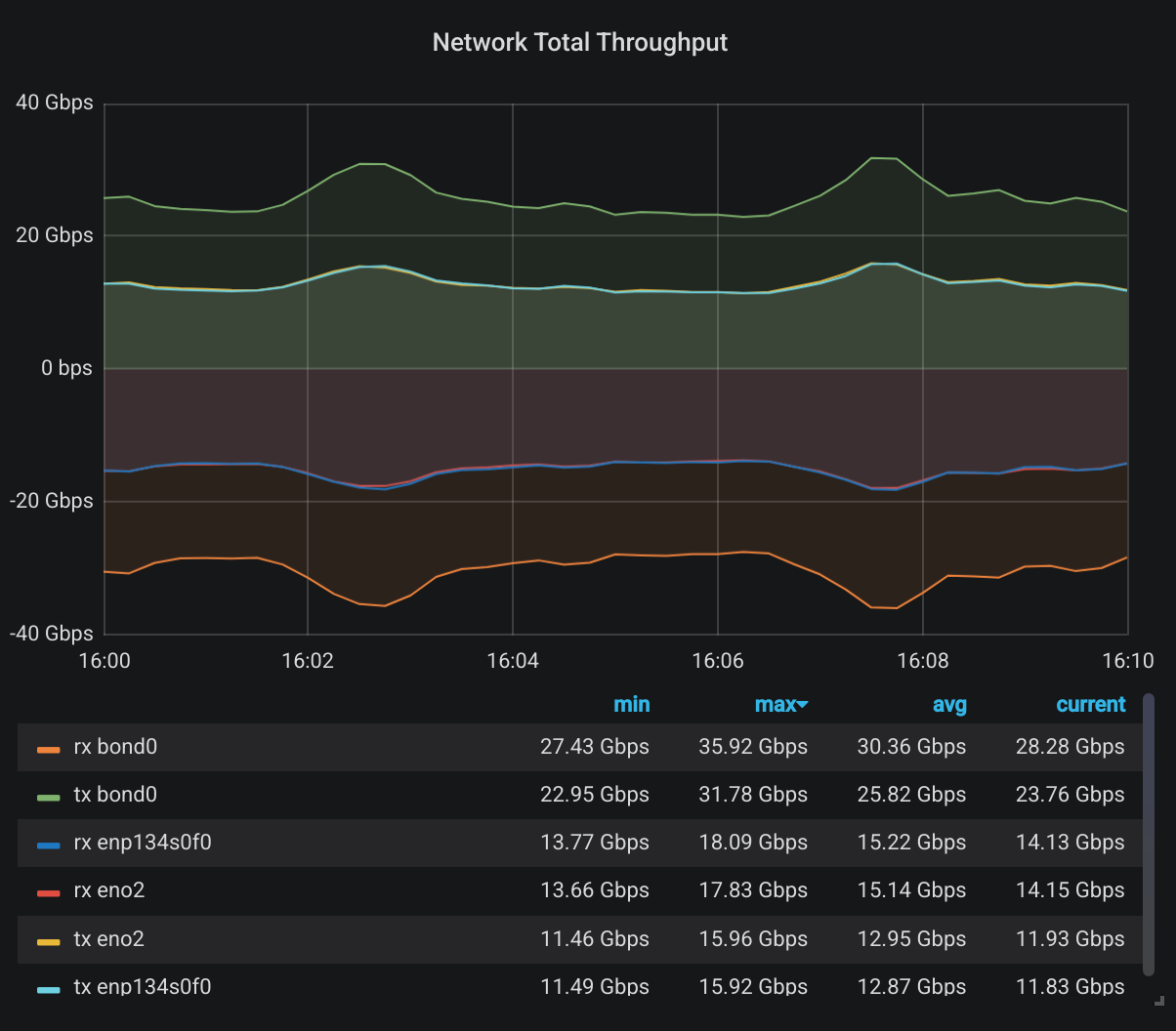Select rx bond0 max value 35.92 Gbps
The image size is (1176, 1031).
[x=753, y=747]
